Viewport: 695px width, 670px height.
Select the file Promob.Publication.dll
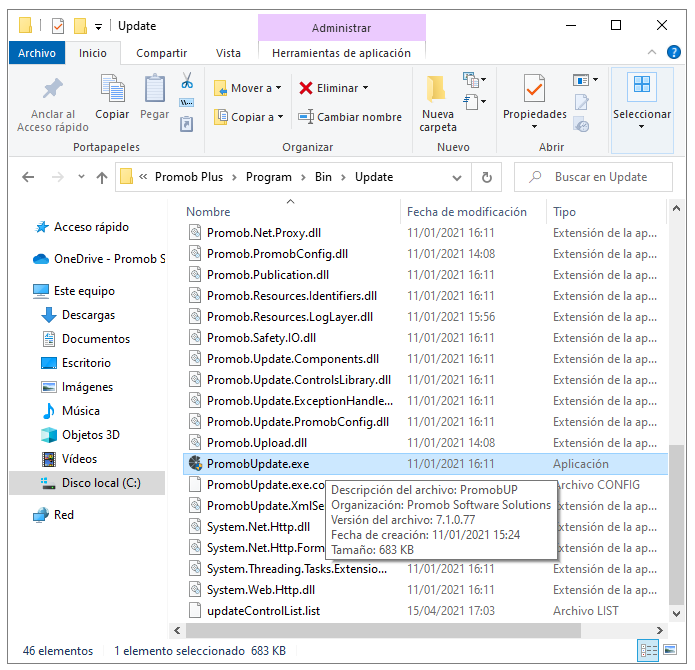pos(268,275)
